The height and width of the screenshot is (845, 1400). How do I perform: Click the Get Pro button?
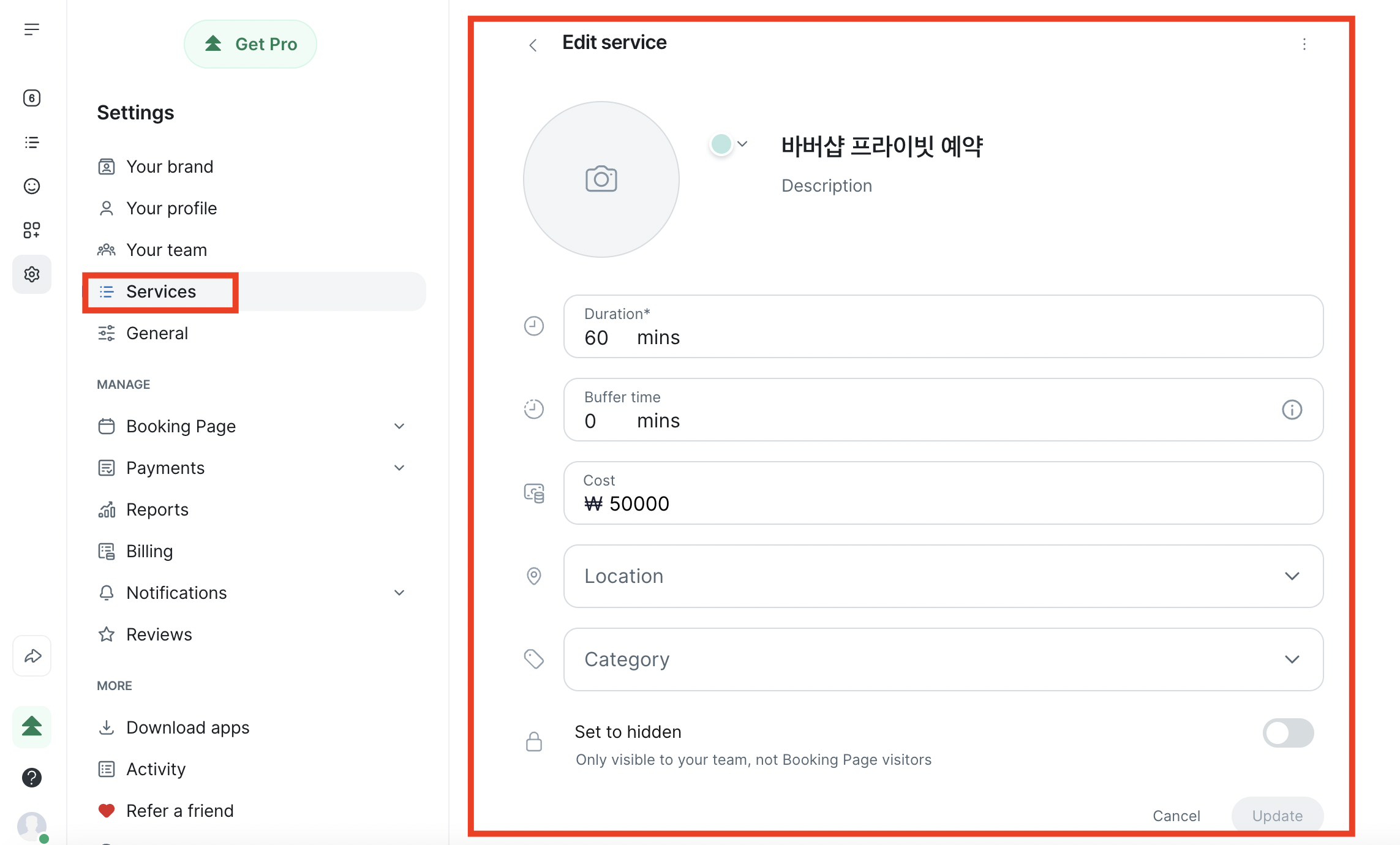coord(250,44)
